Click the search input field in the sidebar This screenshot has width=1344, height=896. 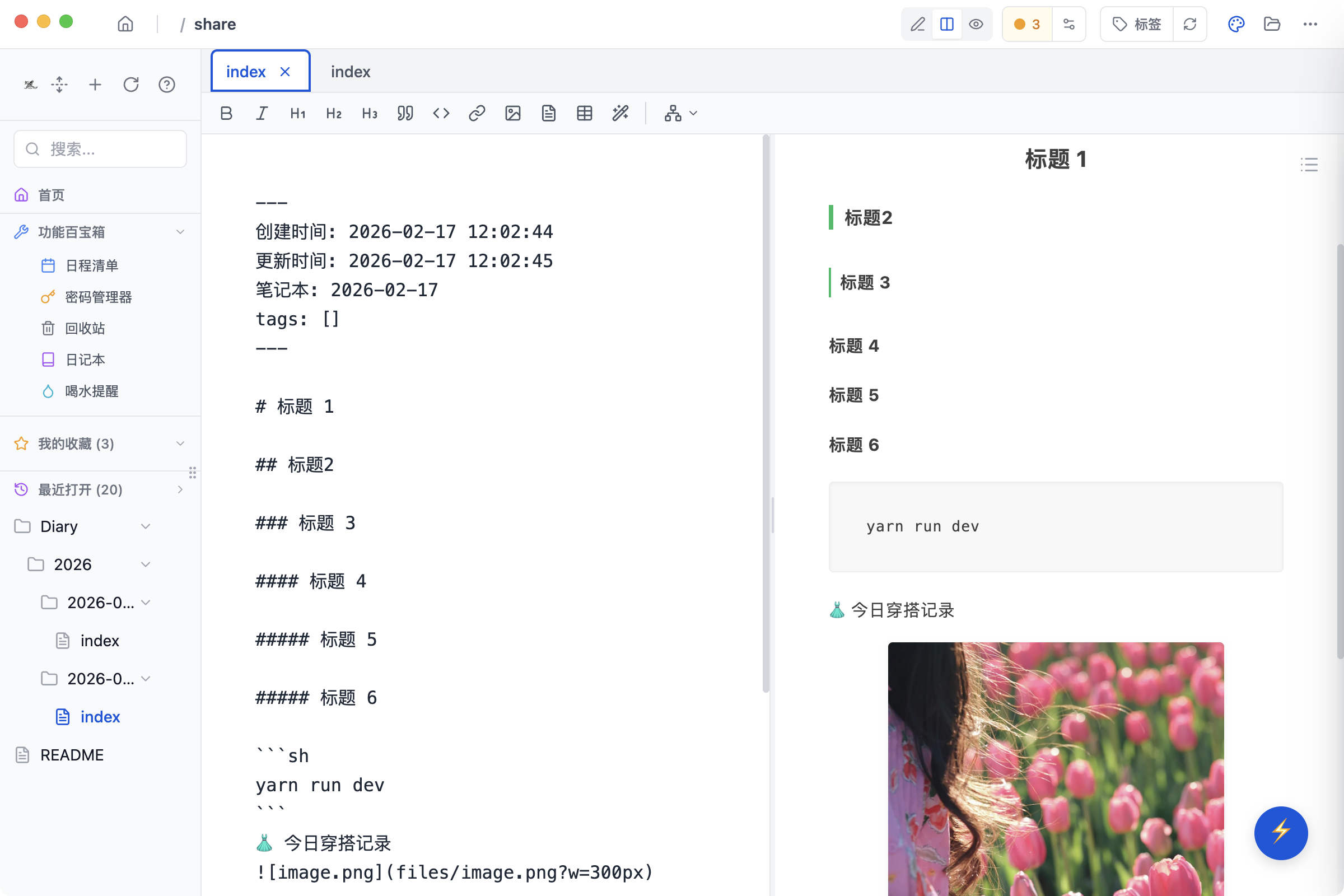pyautogui.click(x=101, y=148)
